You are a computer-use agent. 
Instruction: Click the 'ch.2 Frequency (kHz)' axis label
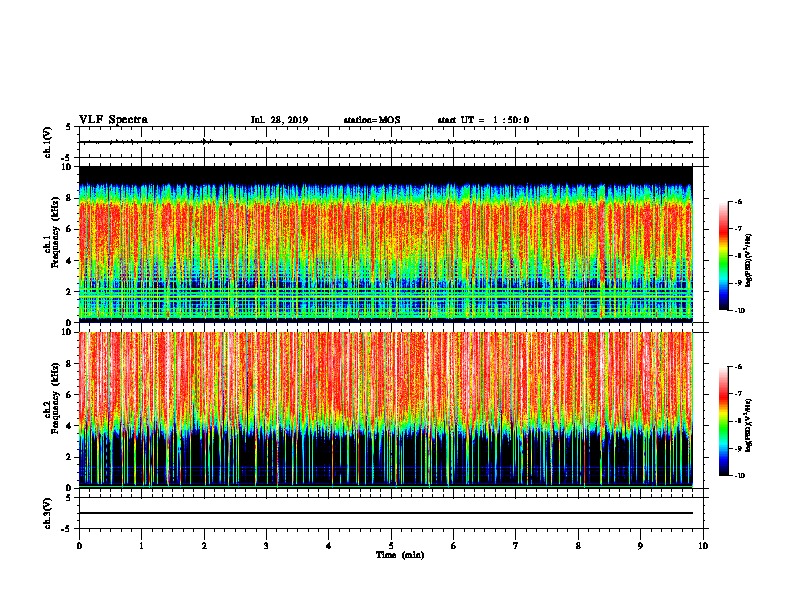pos(52,398)
